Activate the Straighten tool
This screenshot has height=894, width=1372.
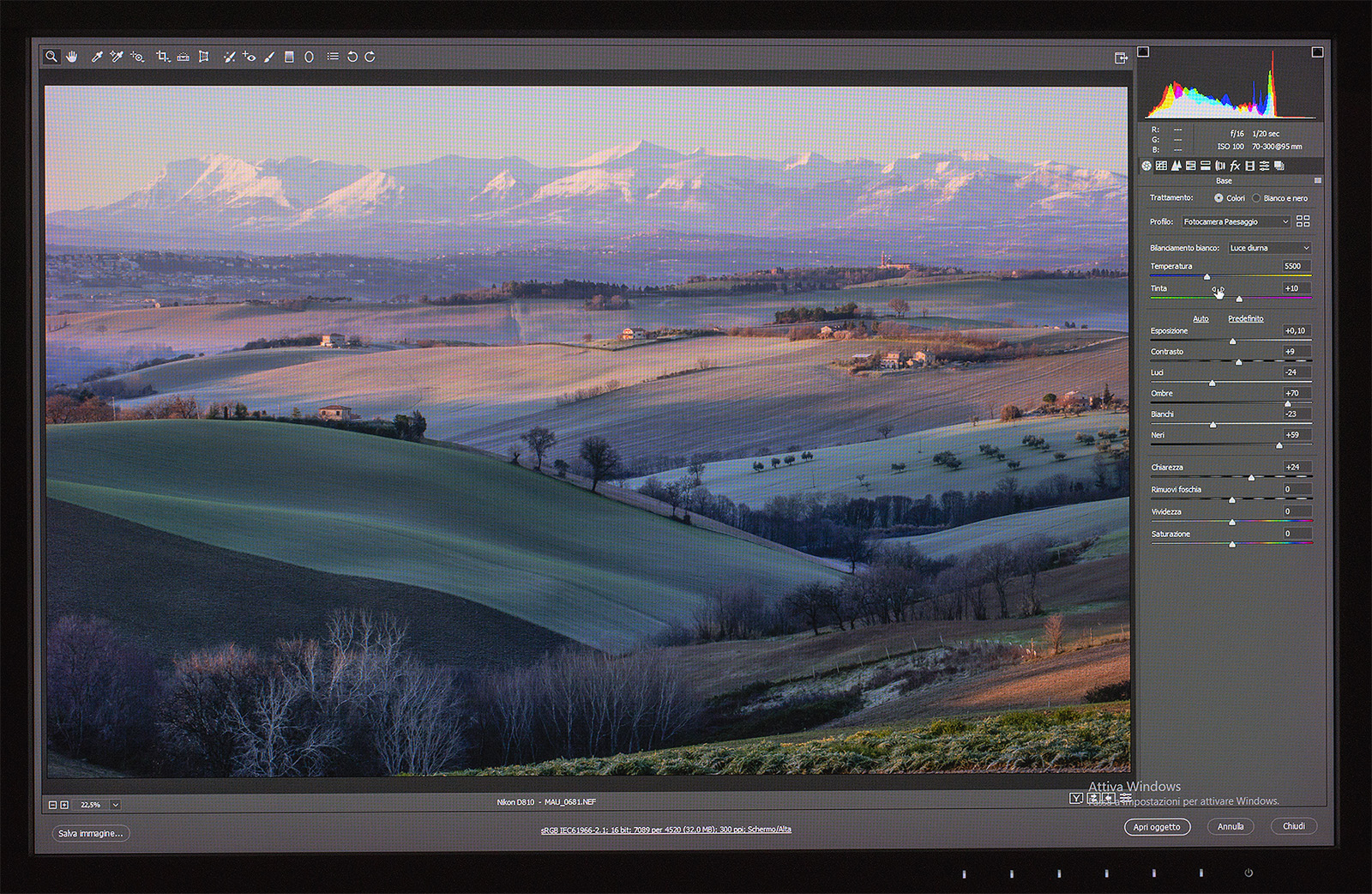point(183,57)
